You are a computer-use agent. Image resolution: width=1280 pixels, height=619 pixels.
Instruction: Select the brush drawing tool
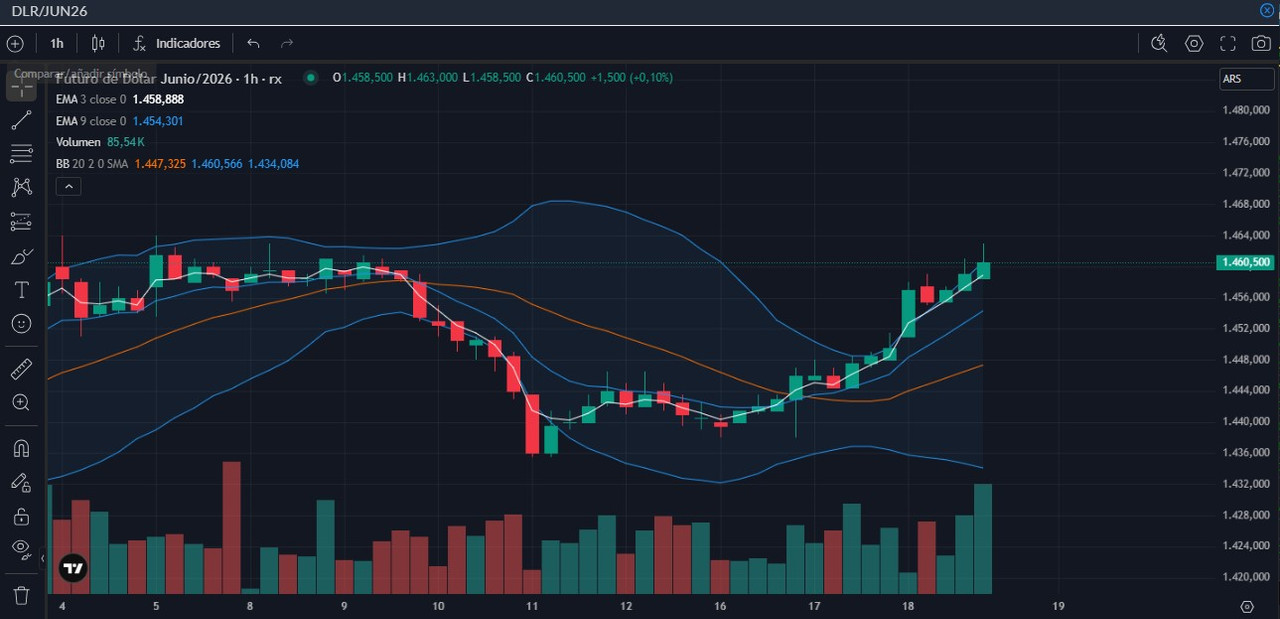(21, 256)
